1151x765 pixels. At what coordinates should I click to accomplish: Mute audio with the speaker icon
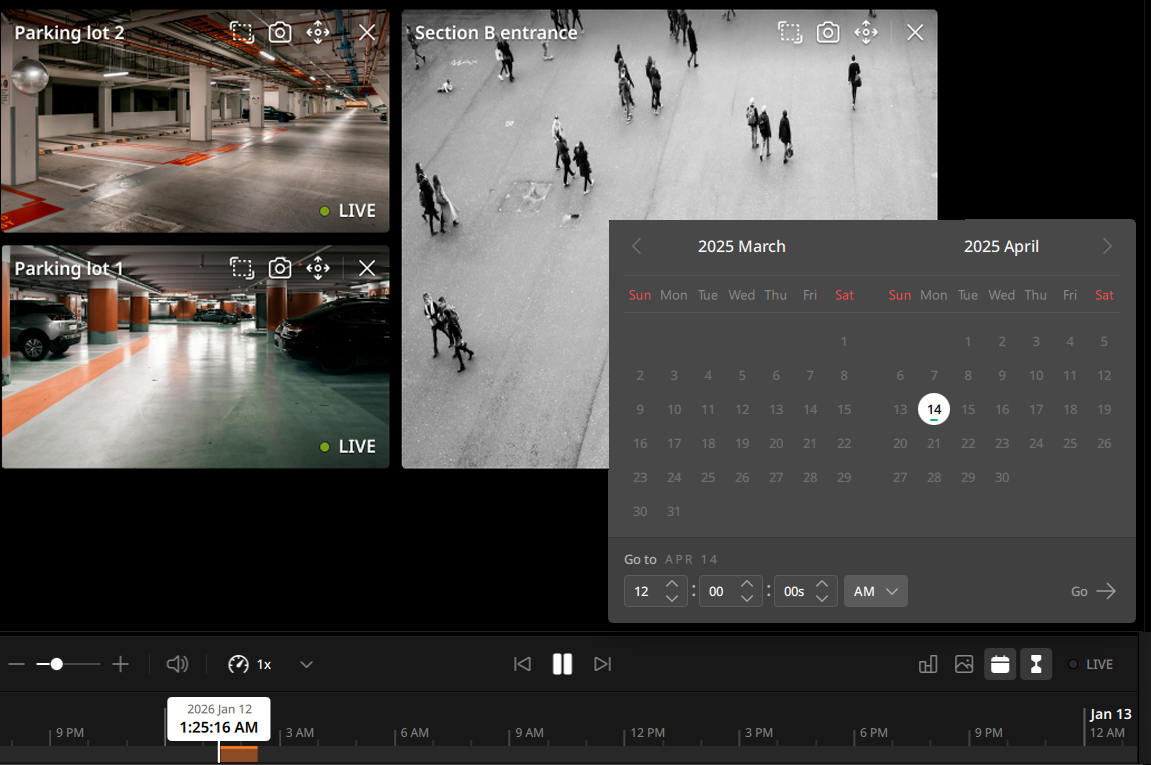(177, 664)
